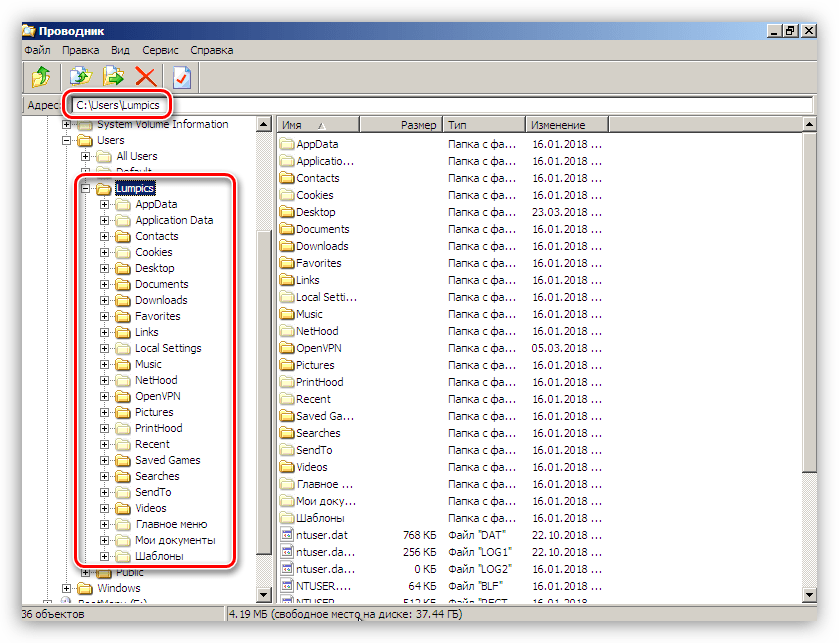Click the Up one level folder icon

pos(41,76)
